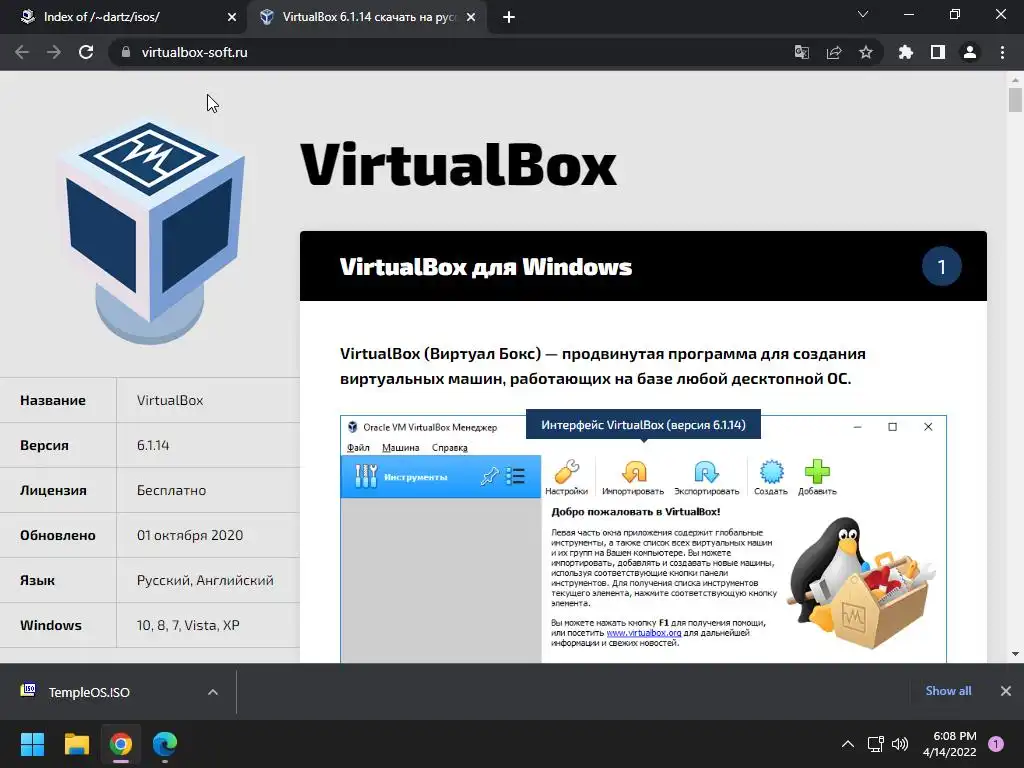Click the date 01 октября 2020
The width and height of the screenshot is (1024, 768).
(190, 536)
